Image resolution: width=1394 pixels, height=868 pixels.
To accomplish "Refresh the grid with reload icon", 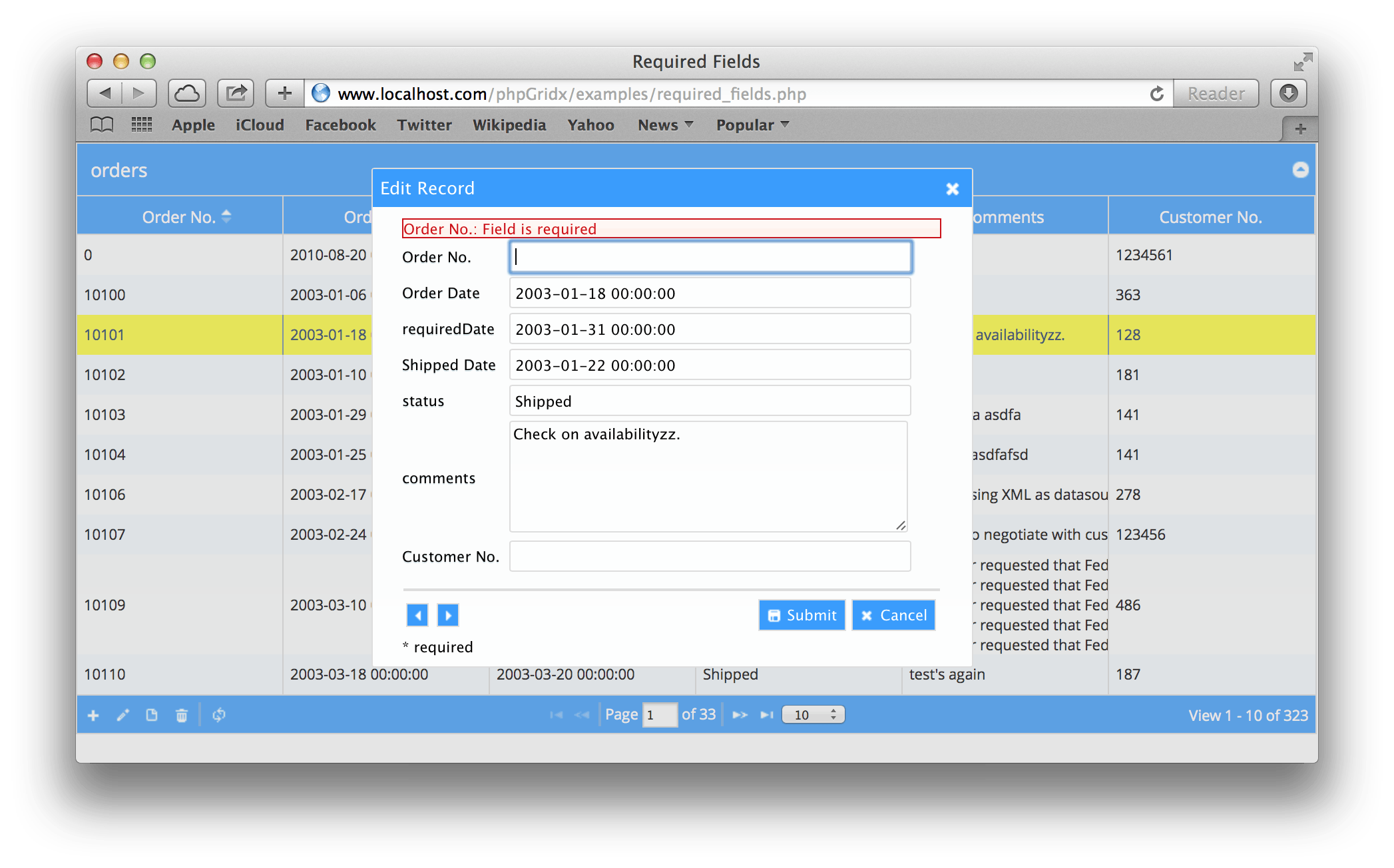I will (219, 715).
